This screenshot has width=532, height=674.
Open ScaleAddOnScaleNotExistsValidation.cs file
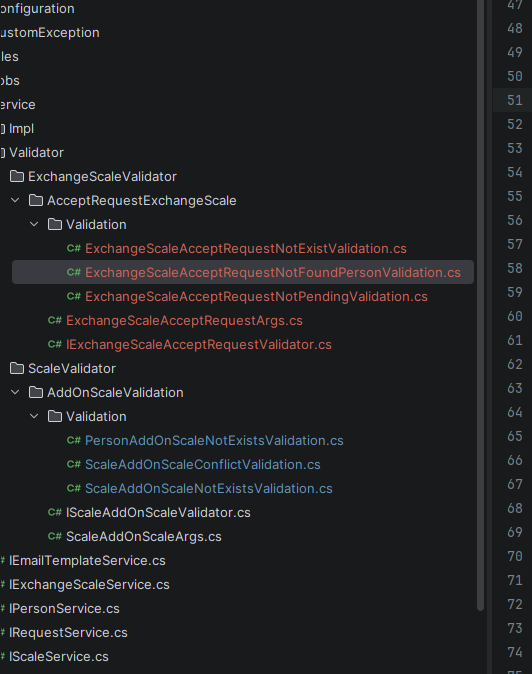tap(209, 489)
